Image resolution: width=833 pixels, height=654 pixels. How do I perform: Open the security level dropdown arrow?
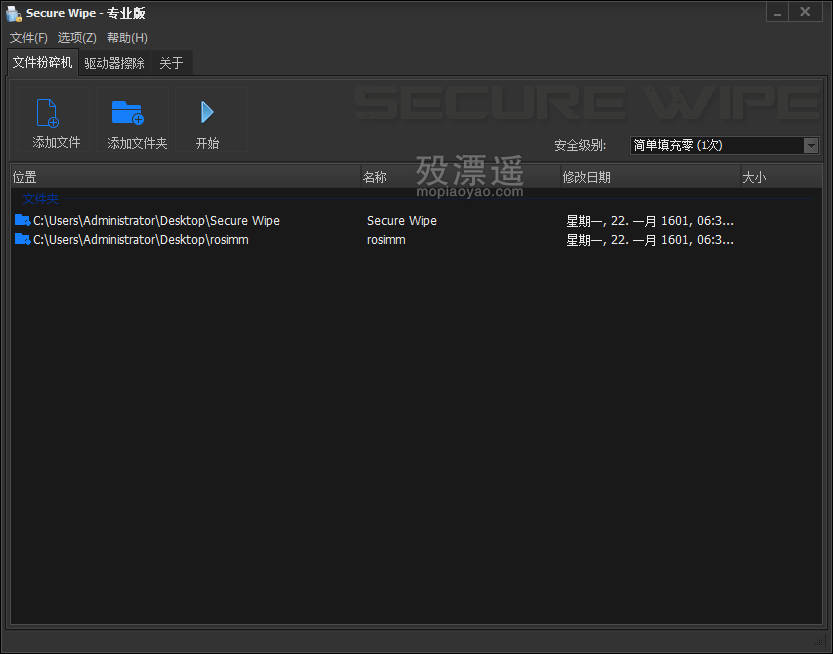click(x=811, y=145)
